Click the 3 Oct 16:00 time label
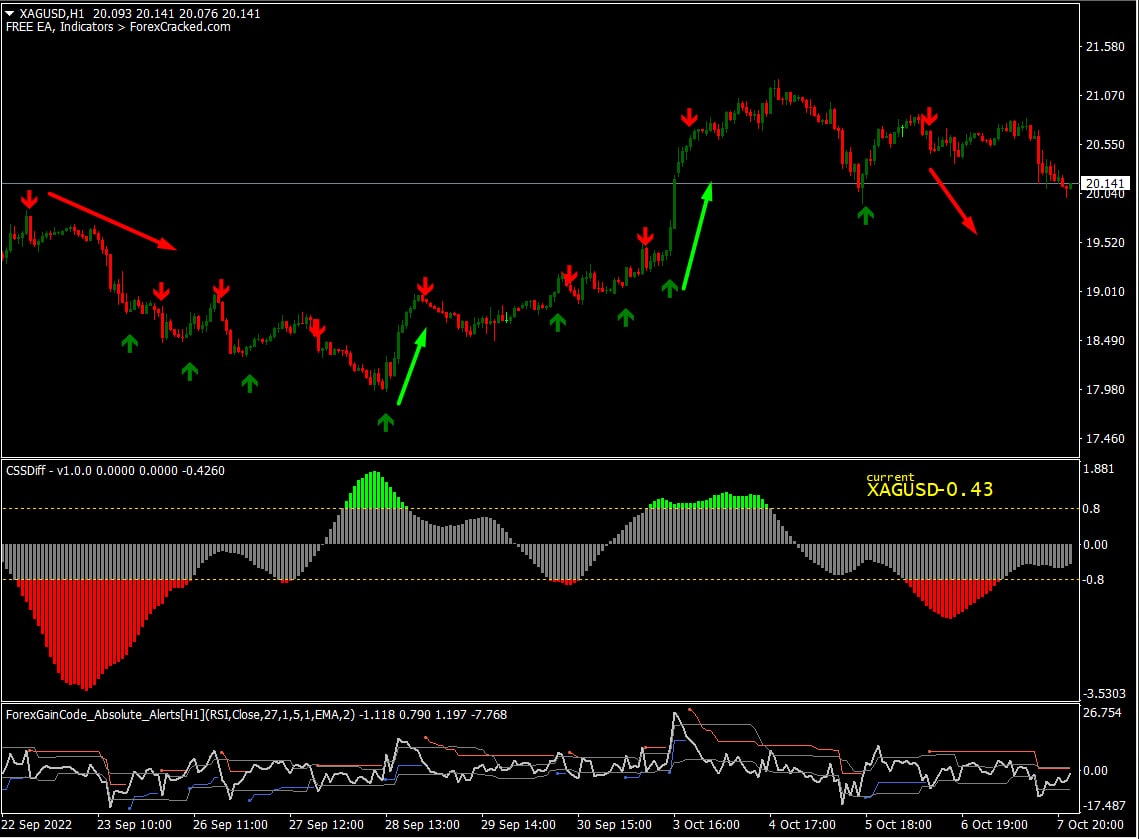The image size is (1139, 839). click(x=706, y=824)
